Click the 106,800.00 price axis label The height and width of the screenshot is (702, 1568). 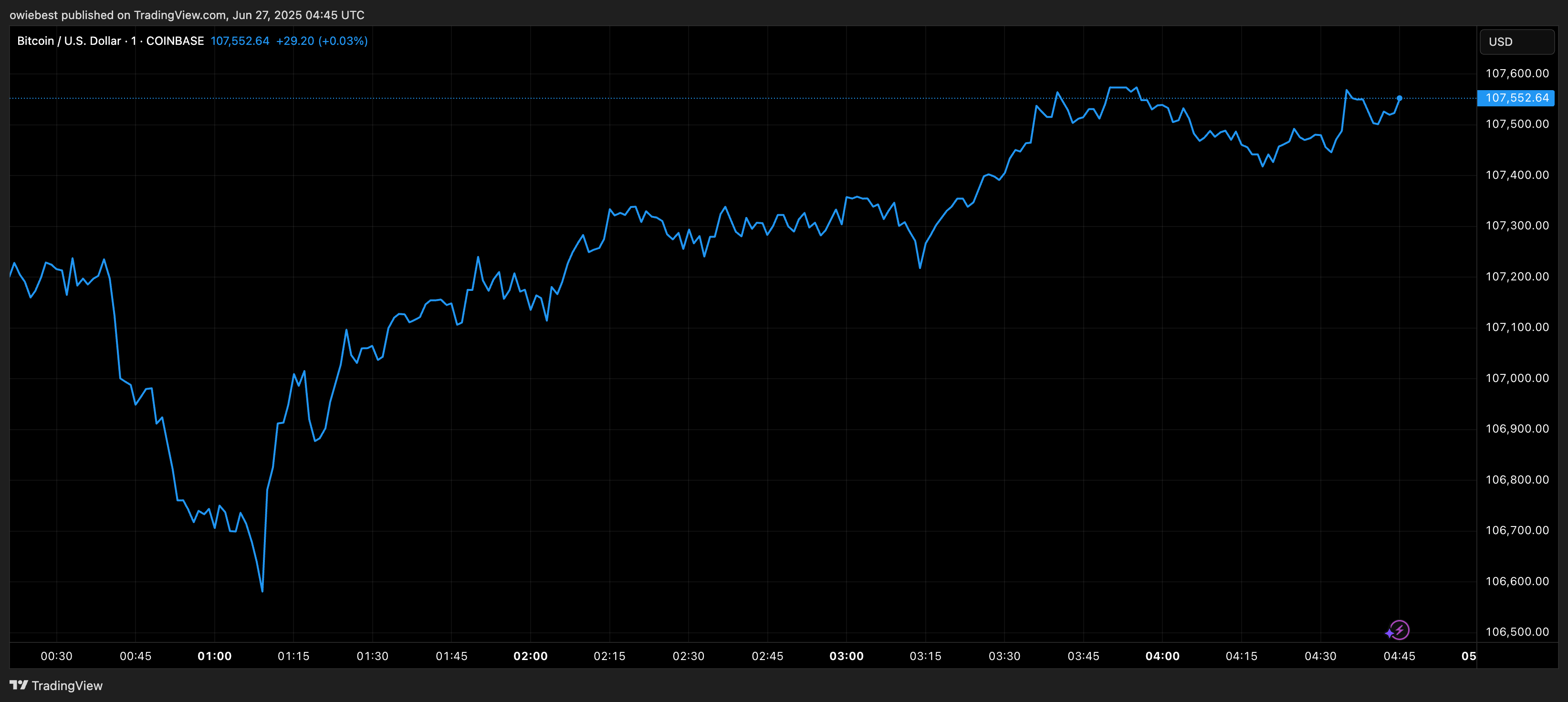[x=1517, y=480]
